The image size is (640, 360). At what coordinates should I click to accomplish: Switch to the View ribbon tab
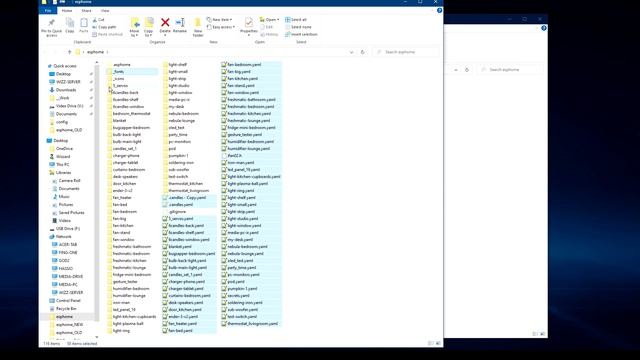105,11
